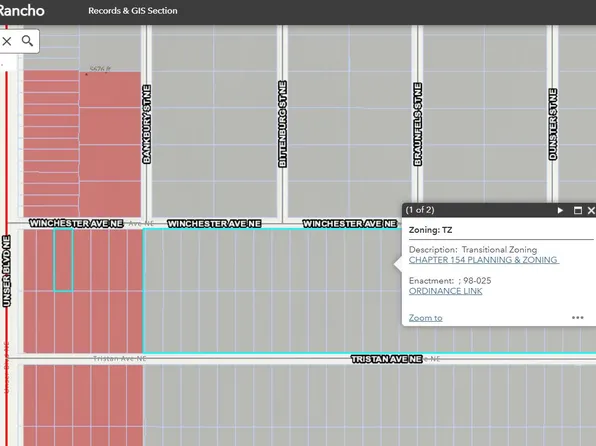
Task: Click the Bankbury St NE street label
Action: click(147, 124)
